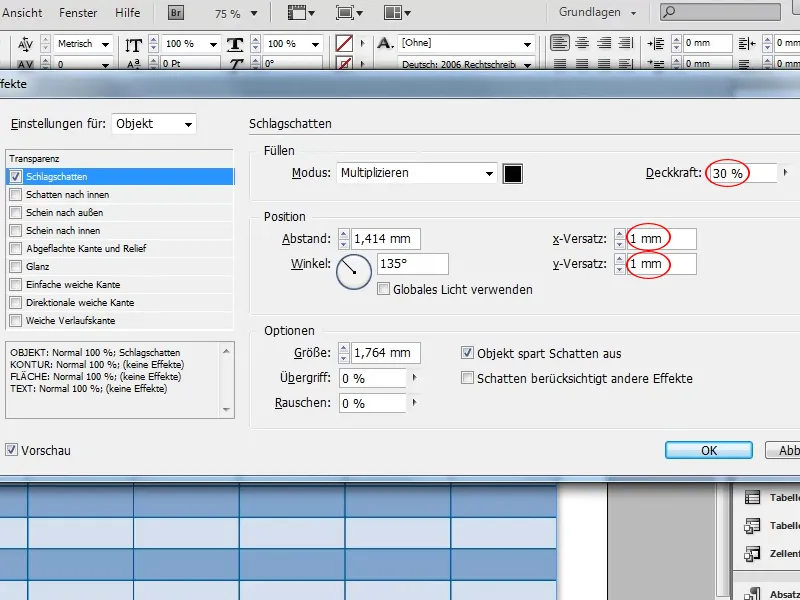
Task: Open the Ansicht menu
Action: coord(22,13)
